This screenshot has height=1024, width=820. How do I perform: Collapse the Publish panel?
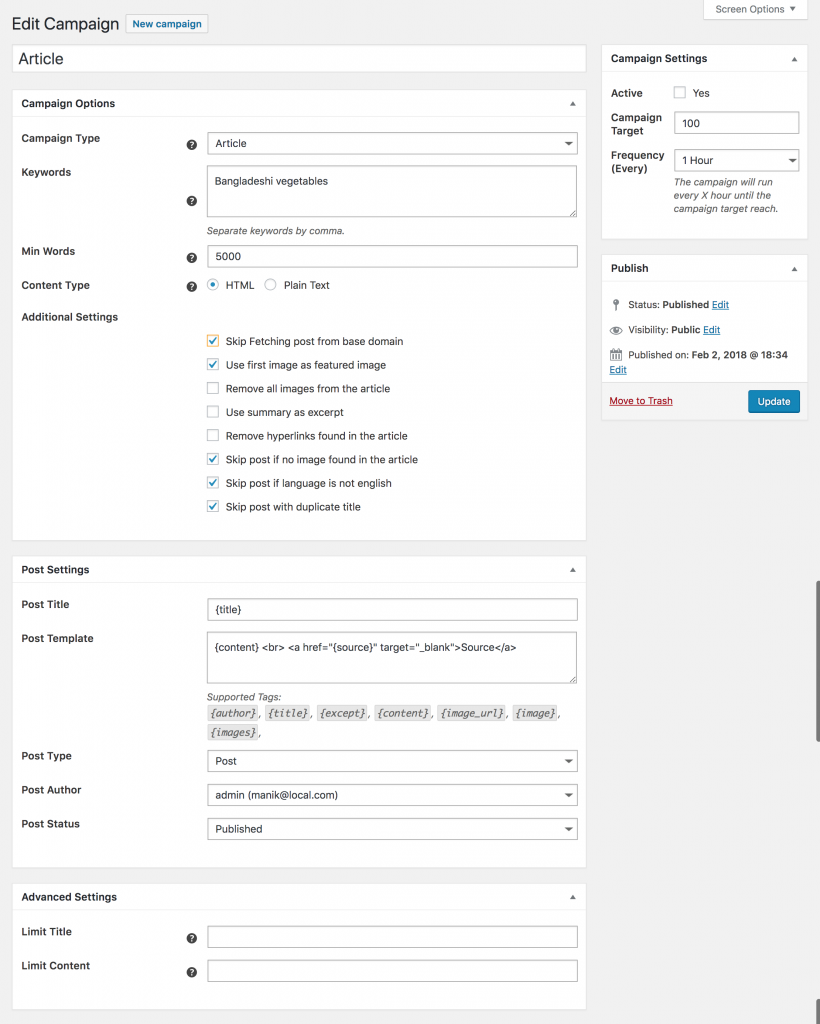pyautogui.click(x=795, y=269)
